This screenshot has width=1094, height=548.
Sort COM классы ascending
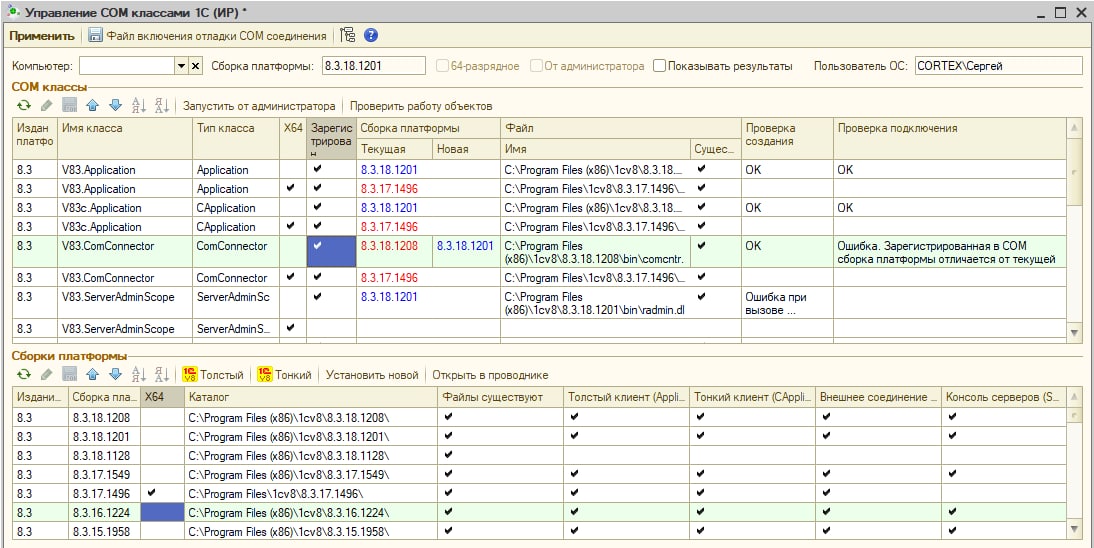click(x=139, y=106)
